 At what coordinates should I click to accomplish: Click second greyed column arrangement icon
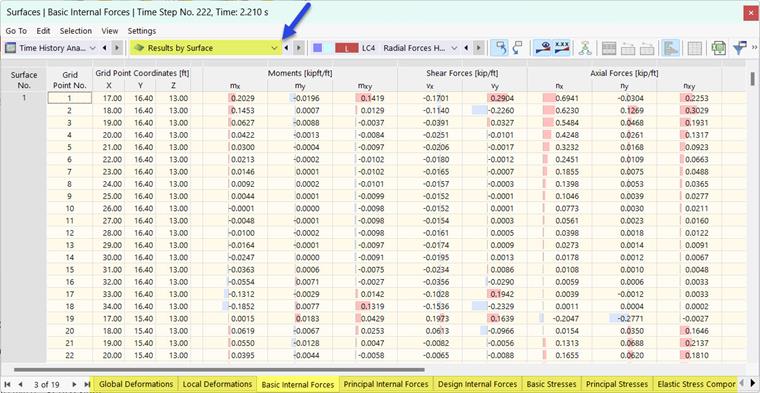click(647, 48)
